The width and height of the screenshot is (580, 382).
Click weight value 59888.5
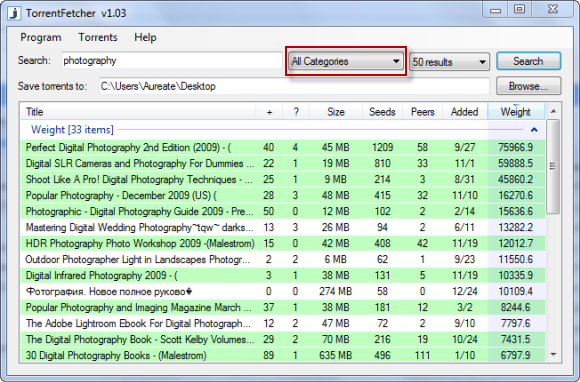tap(515, 163)
